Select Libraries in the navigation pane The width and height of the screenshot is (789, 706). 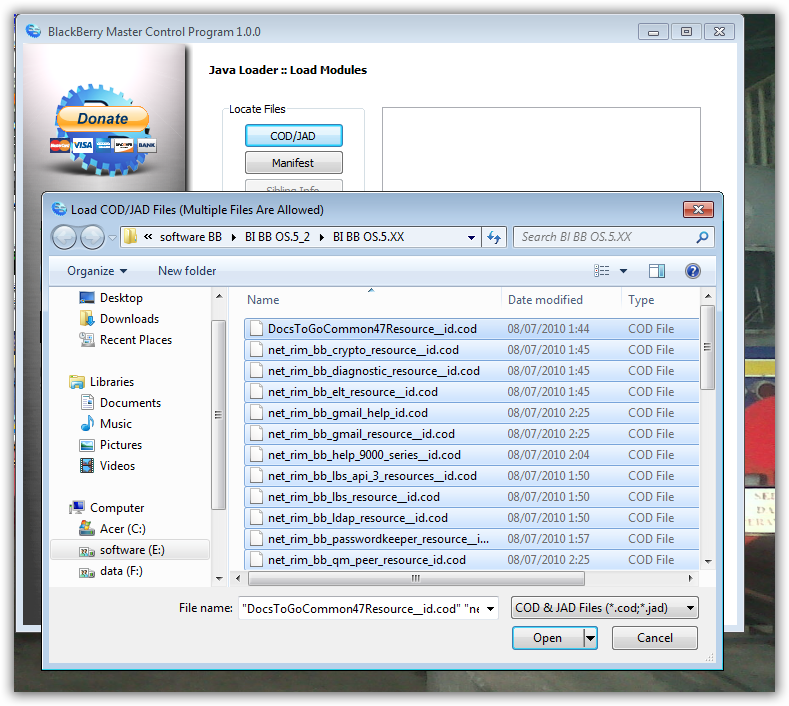coord(111,382)
